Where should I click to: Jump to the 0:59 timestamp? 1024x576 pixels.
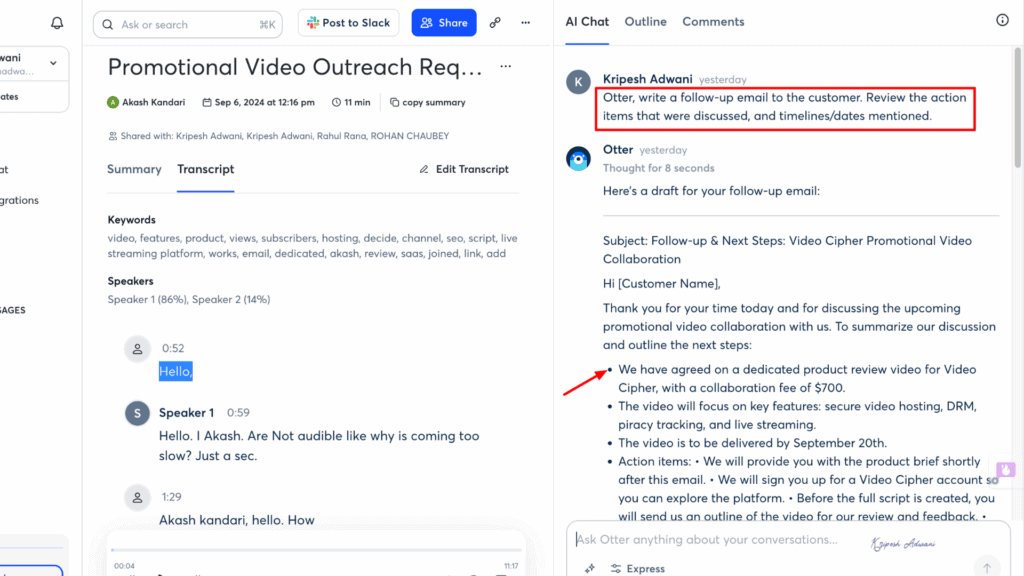pyautogui.click(x=238, y=413)
